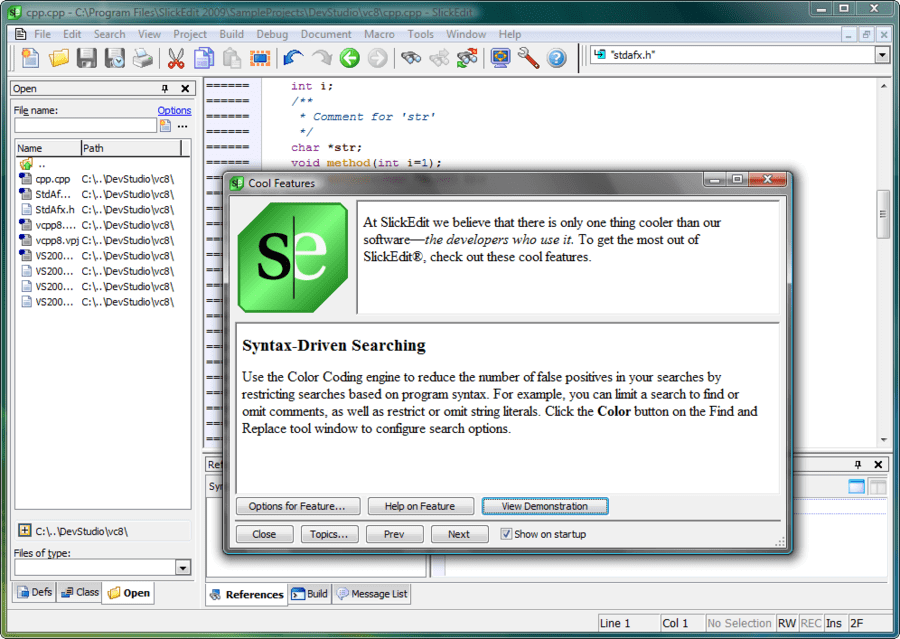Click the Select block toolbar icon
The height and width of the screenshot is (639, 900).
[x=260, y=58]
